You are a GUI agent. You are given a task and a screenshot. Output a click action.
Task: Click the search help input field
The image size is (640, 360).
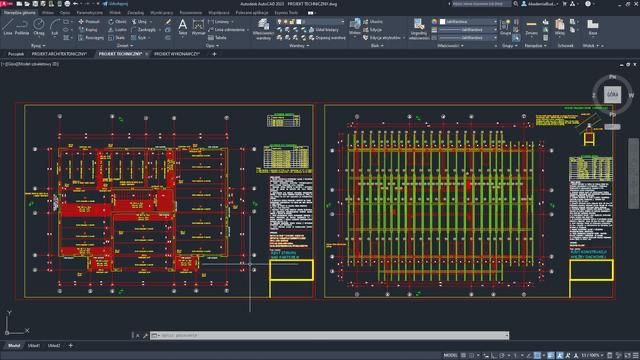point(482,4)
